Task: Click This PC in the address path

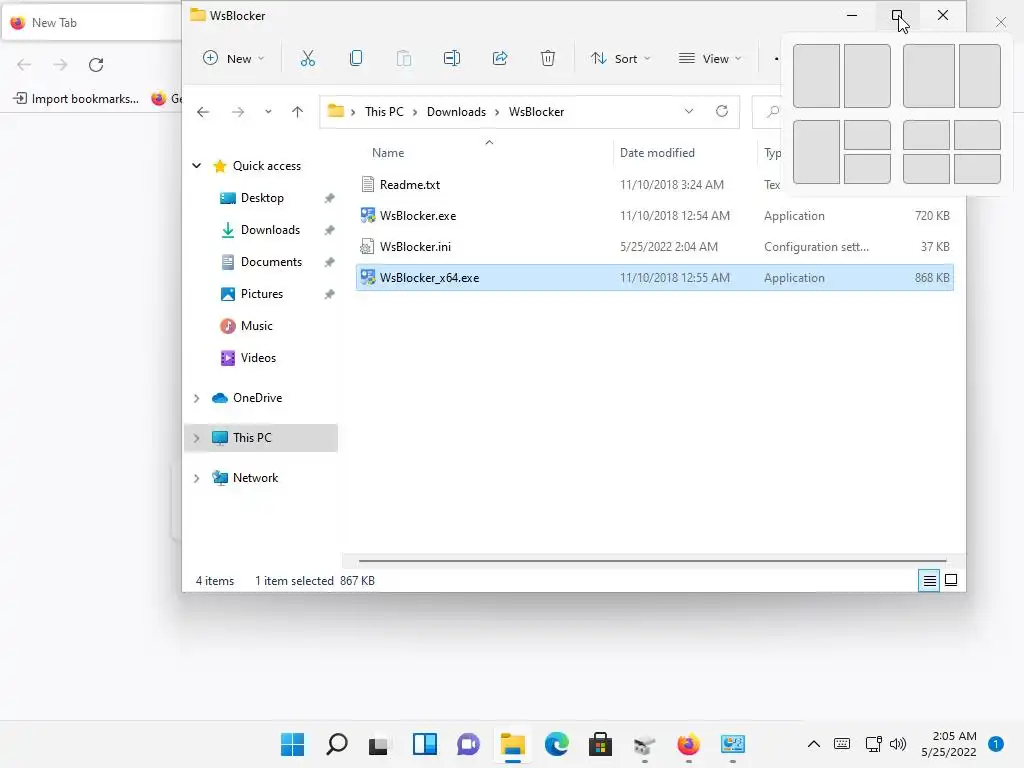Action: click(x=384, y=112)
